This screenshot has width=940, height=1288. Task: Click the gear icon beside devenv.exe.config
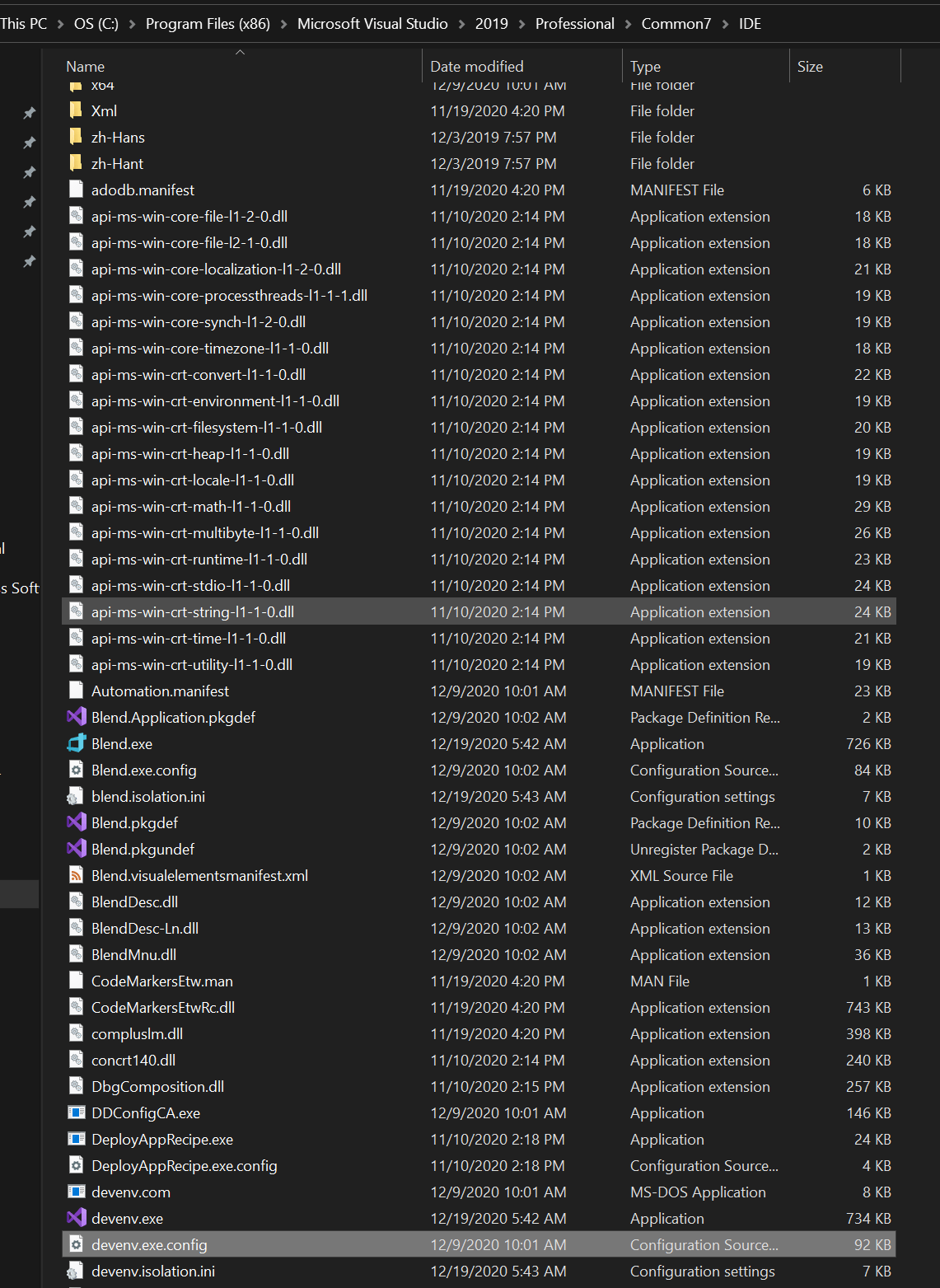coord(76,1244)
